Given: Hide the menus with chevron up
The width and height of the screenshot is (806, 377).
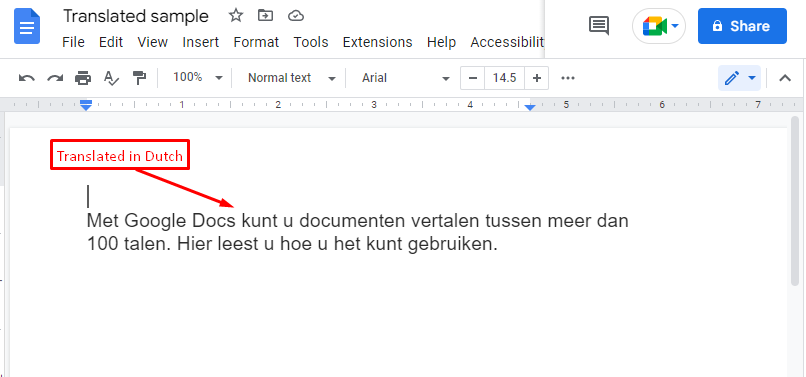Looking at the screenshot, I should (785, 78).
